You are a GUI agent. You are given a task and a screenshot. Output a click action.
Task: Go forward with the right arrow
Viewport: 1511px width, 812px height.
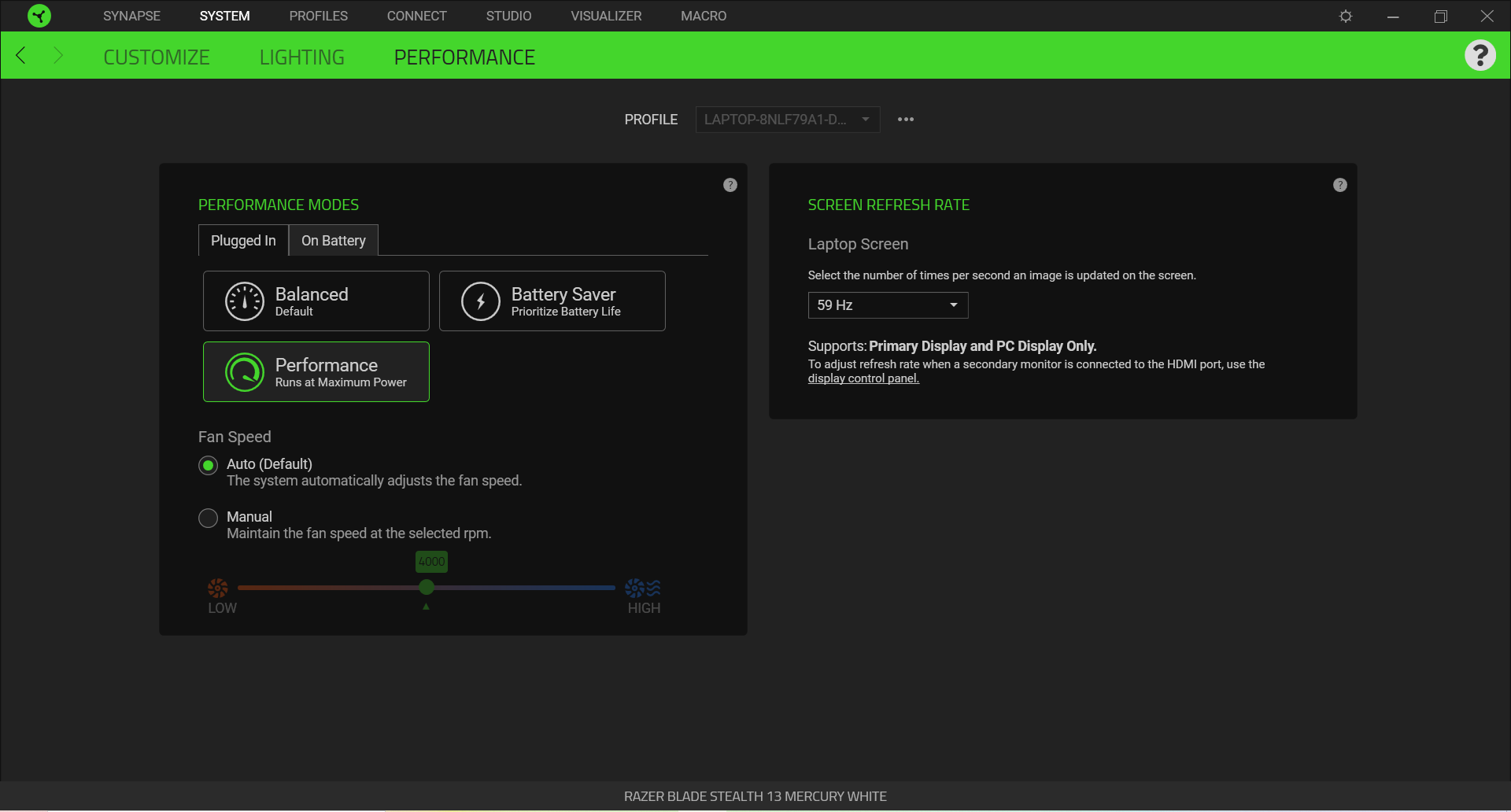pos(57,55)
